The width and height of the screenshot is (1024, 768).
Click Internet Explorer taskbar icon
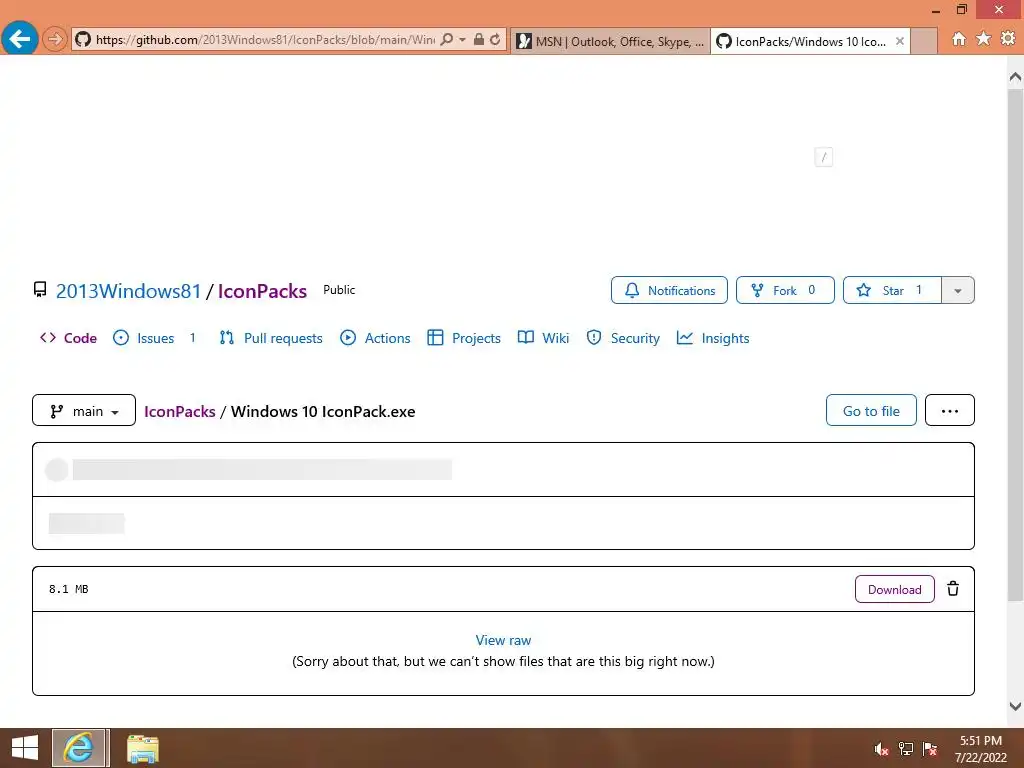pos(78,748)
